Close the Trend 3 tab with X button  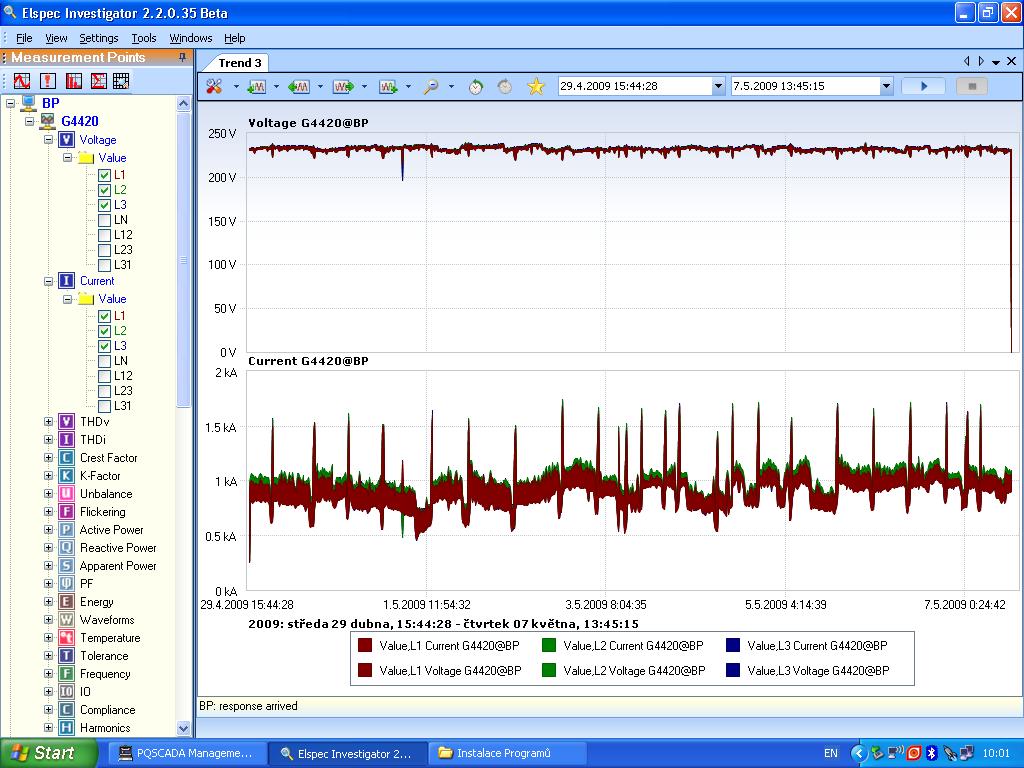click(1012, 61)
